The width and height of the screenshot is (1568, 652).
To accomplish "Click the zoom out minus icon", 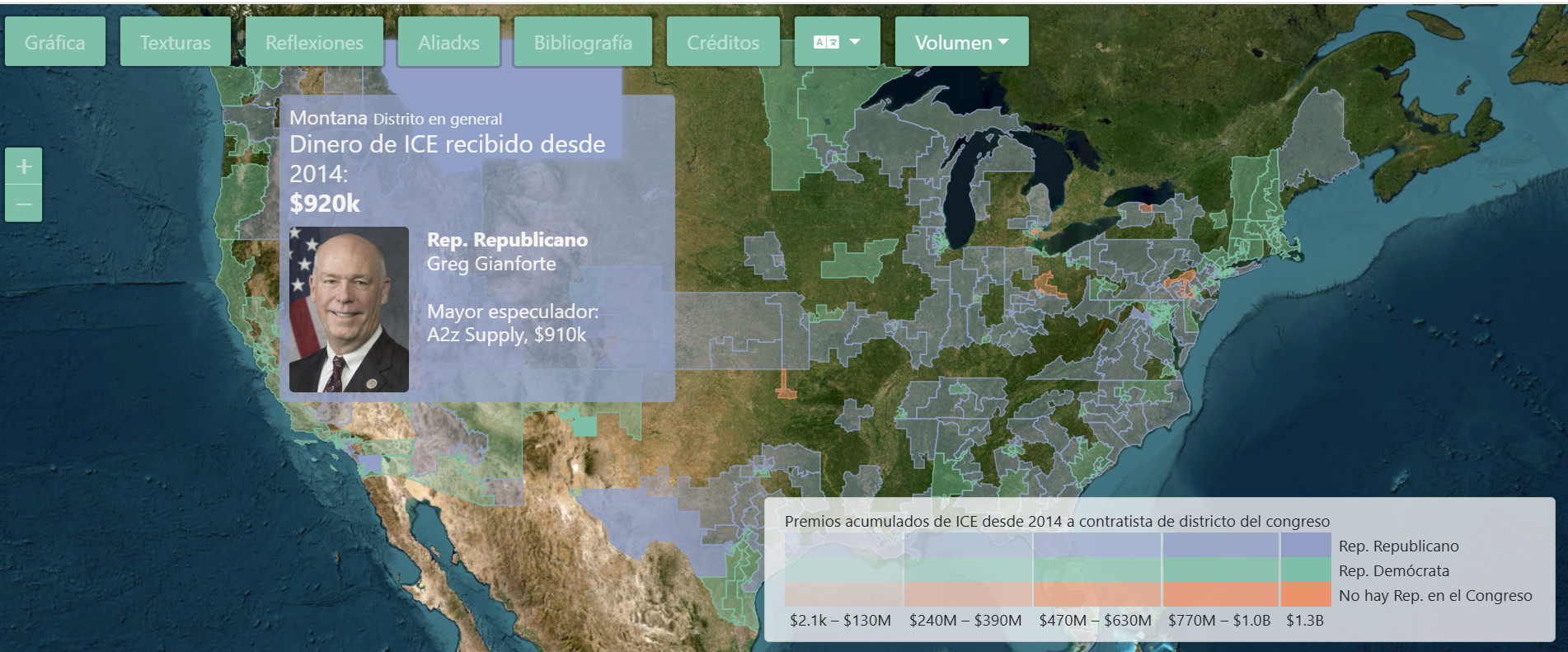I will pos(24,204).
